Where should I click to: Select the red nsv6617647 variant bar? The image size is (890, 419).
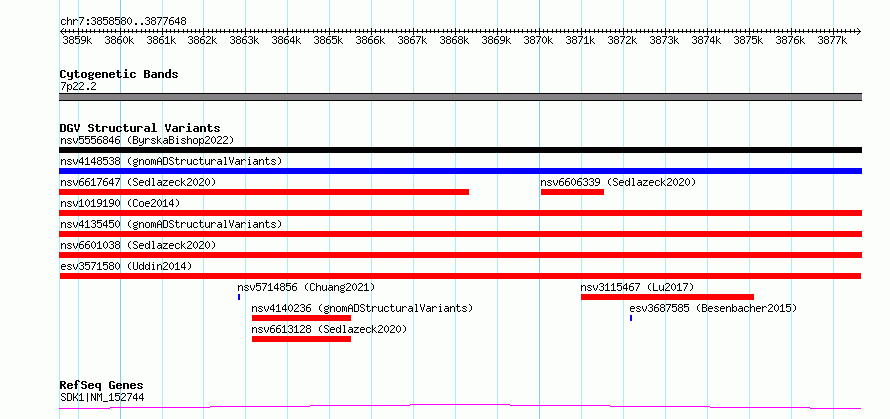tap(264, 192)
